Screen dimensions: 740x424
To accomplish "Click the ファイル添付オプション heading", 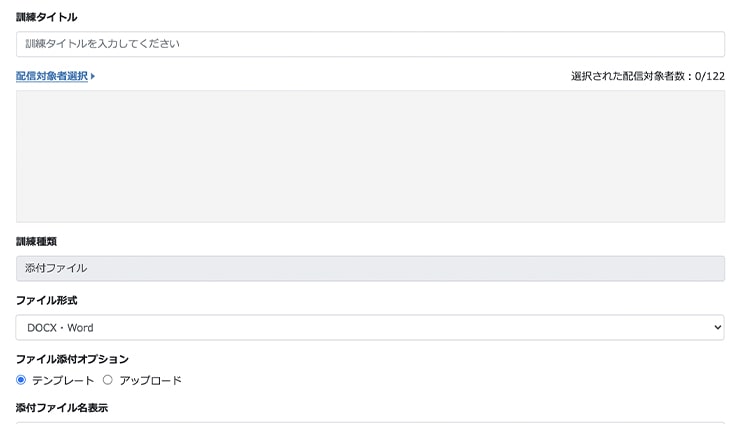I will [x=72, y=359].
